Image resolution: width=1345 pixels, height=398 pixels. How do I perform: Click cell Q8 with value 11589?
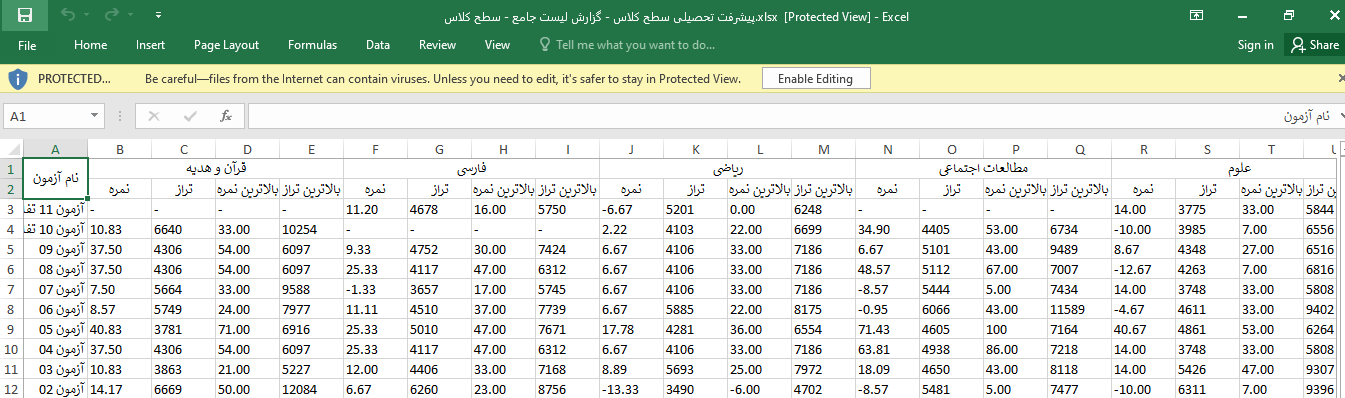point(1079,310)
